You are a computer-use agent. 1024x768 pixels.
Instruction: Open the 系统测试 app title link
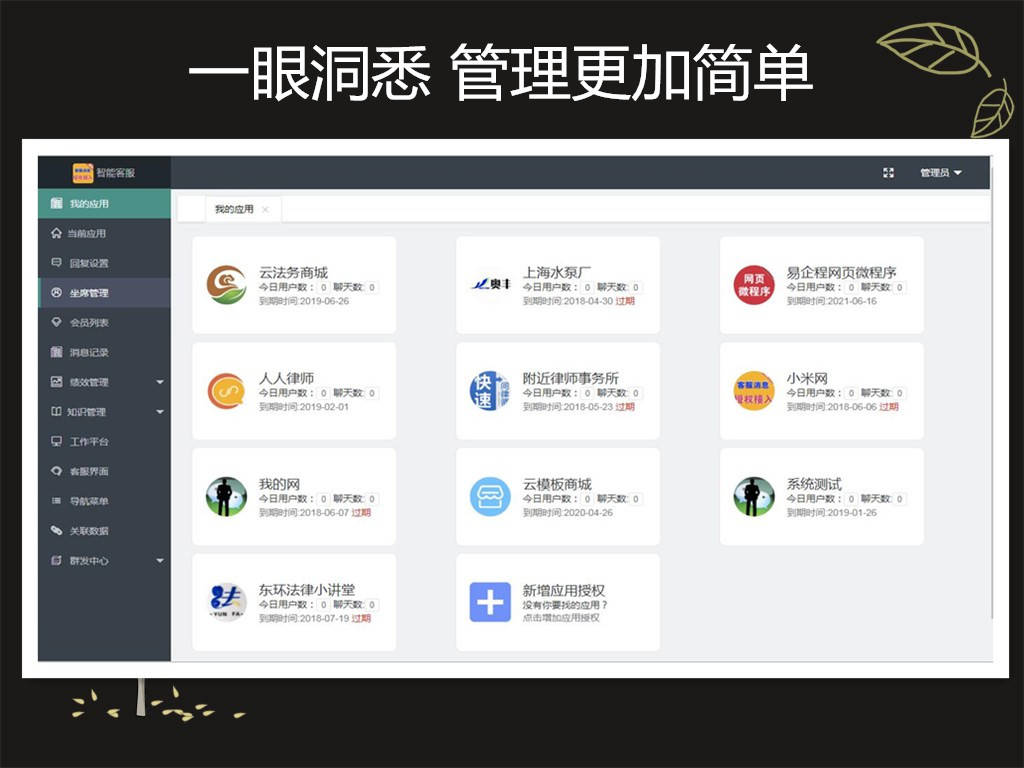coord(814,484)
